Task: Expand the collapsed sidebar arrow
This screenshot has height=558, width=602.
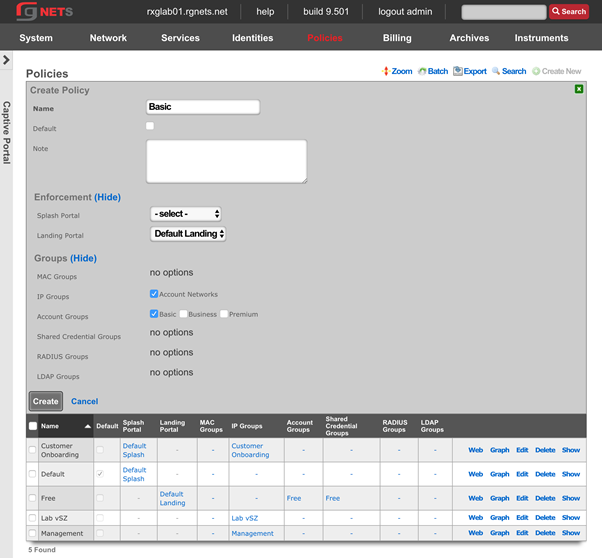Action: [x=6, y=60]
